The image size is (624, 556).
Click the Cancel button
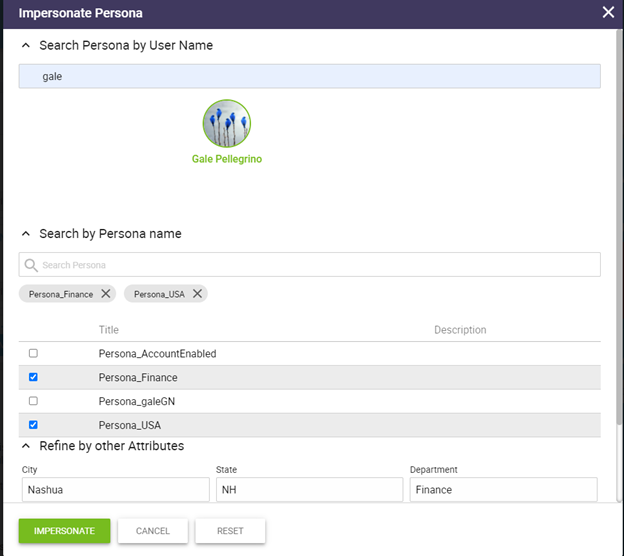tap(153, 531)
